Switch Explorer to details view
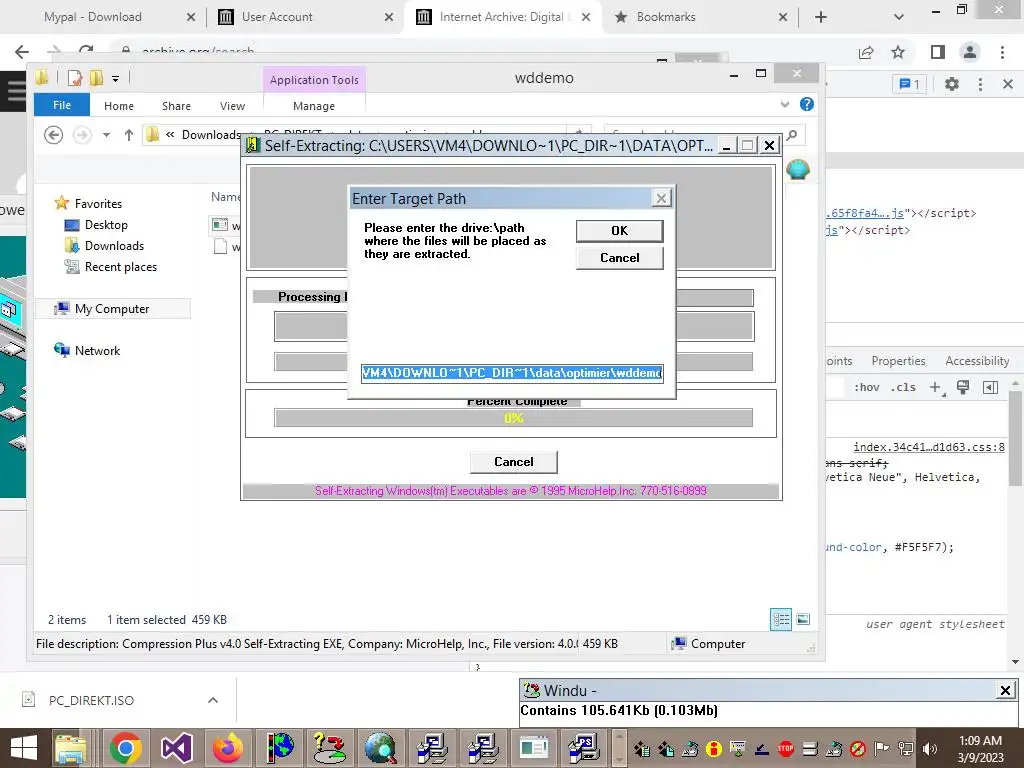Viewport: 1024px width, 768px height. pyautogui.click(x=781, y=619)
